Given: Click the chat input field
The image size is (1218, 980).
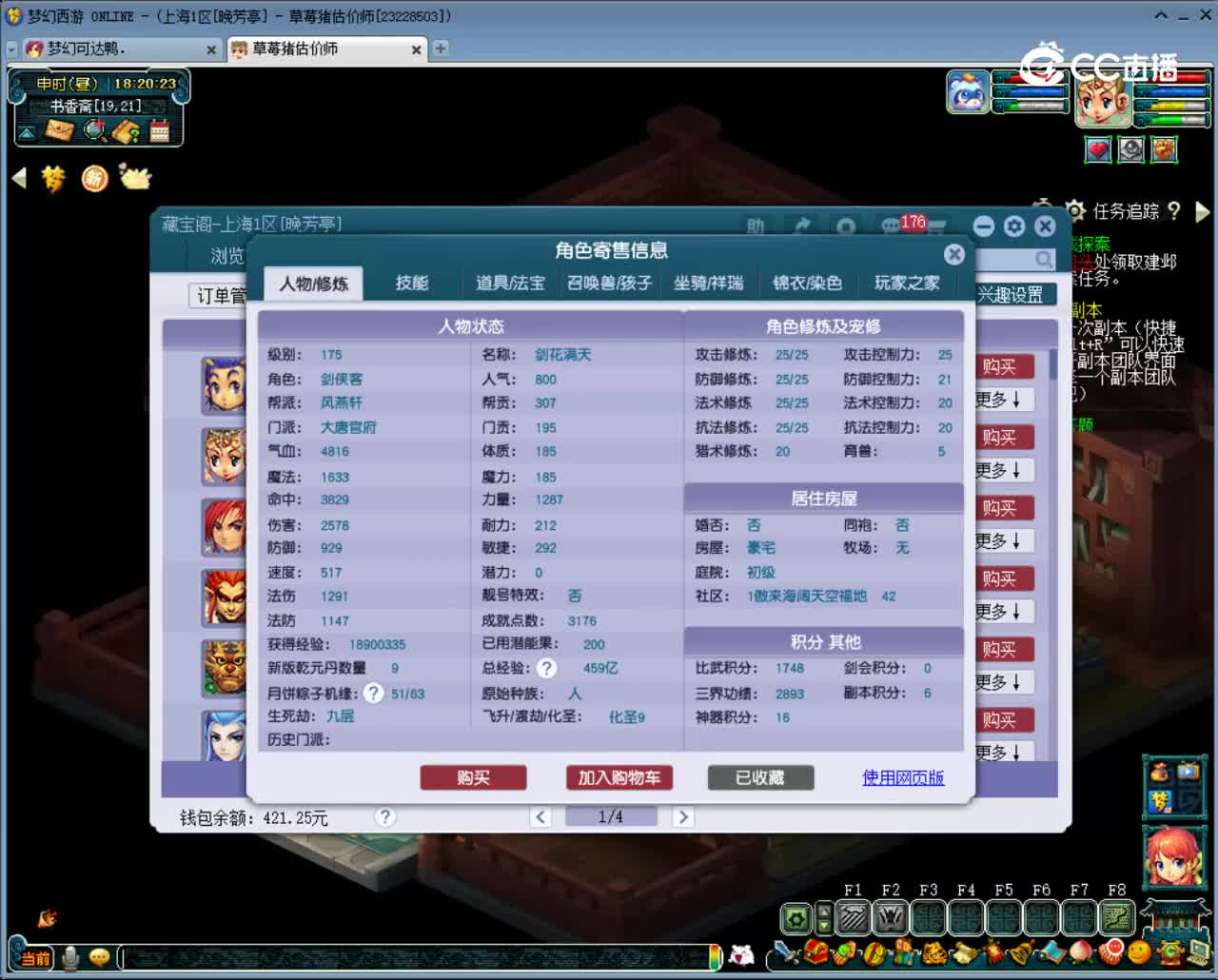Looking at the screenshot, I should click(x=418, y=957).
